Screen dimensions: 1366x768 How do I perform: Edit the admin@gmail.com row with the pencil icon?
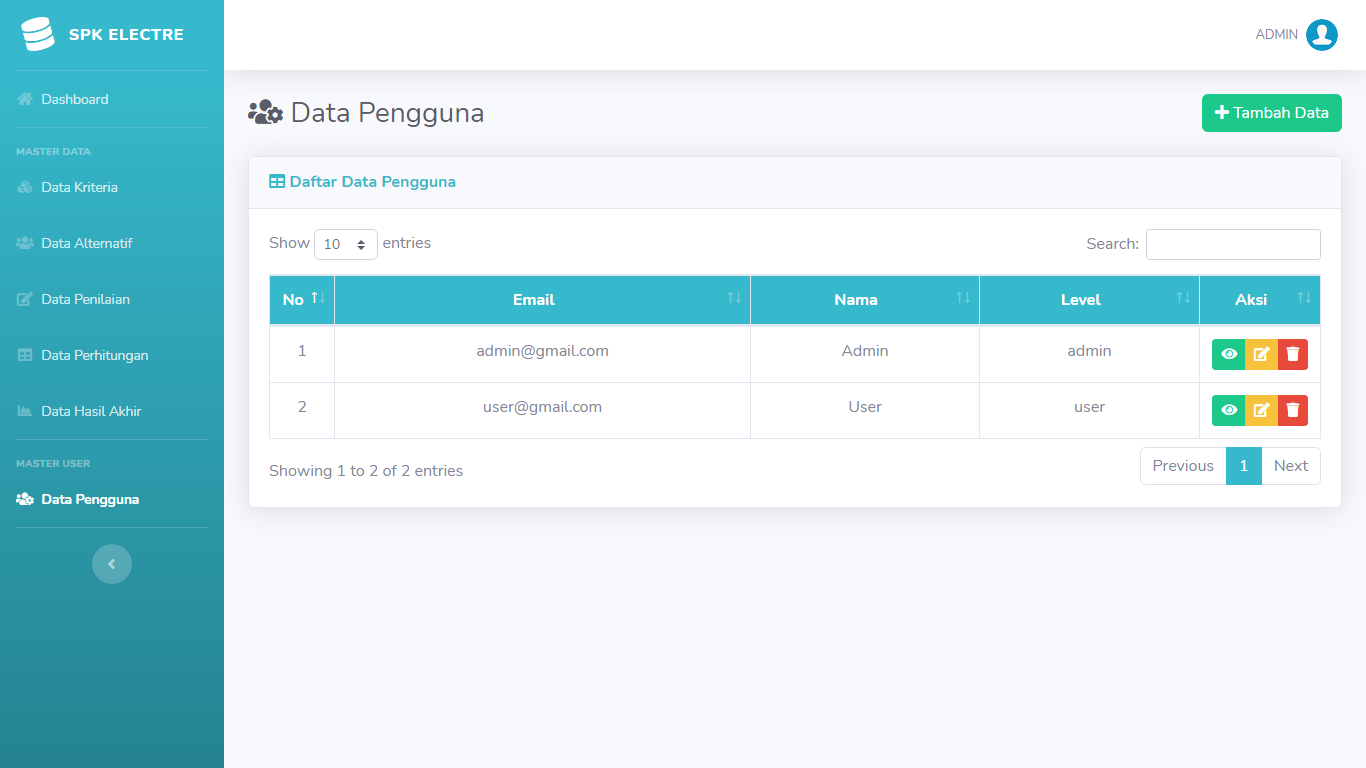point(1262,354)
